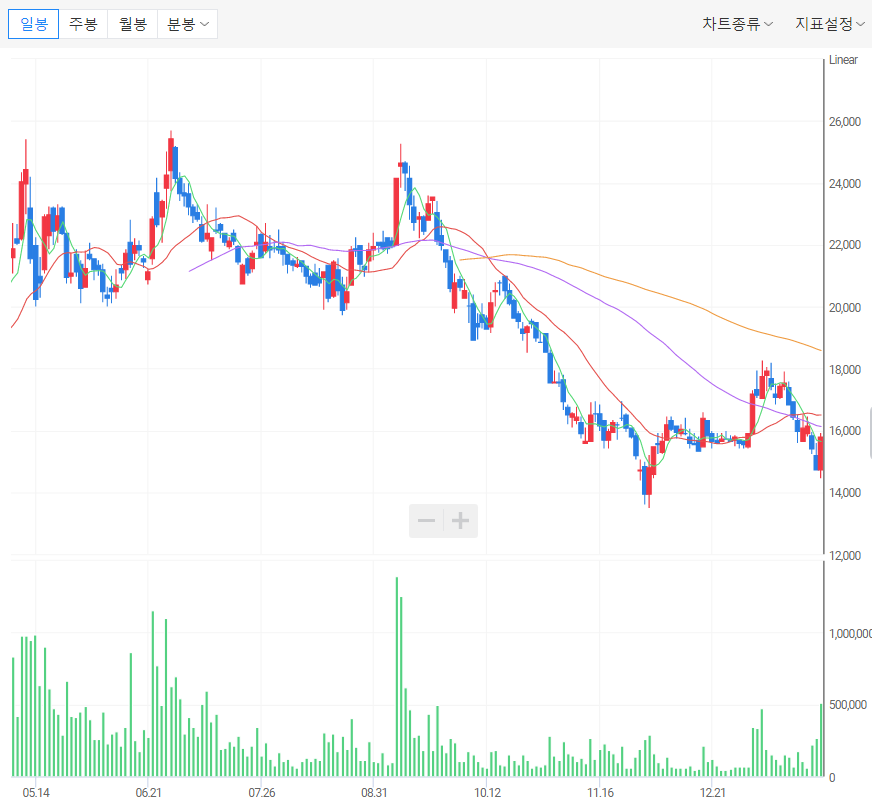Viewport: 872px width, 805px height.
Task: Click the 12.21 date label
Action: click(712, 793)
